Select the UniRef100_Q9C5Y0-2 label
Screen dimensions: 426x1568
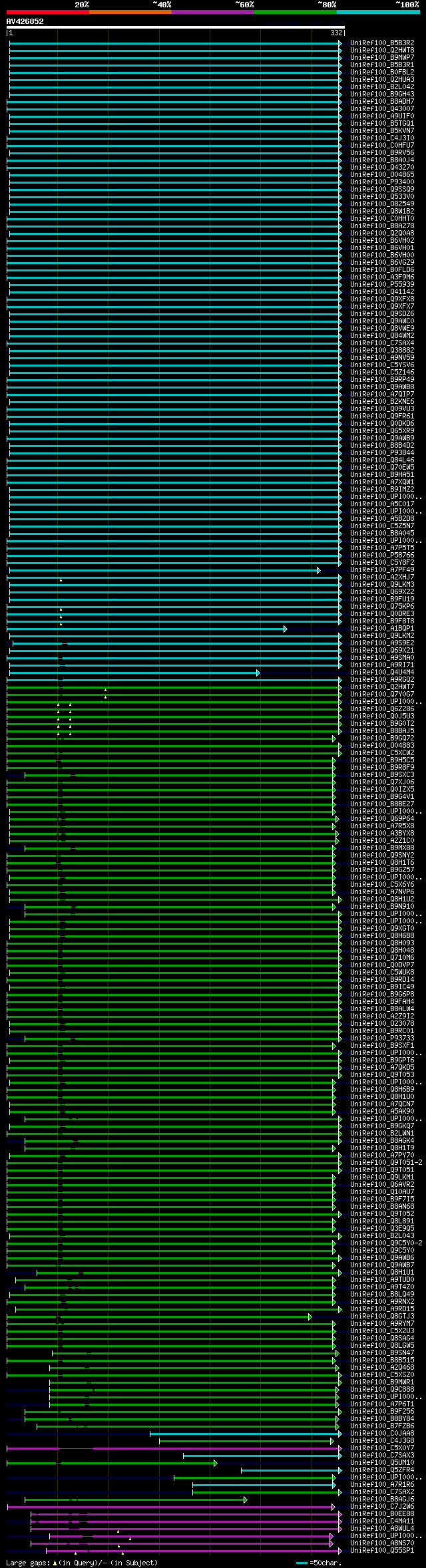(386, 1243)
